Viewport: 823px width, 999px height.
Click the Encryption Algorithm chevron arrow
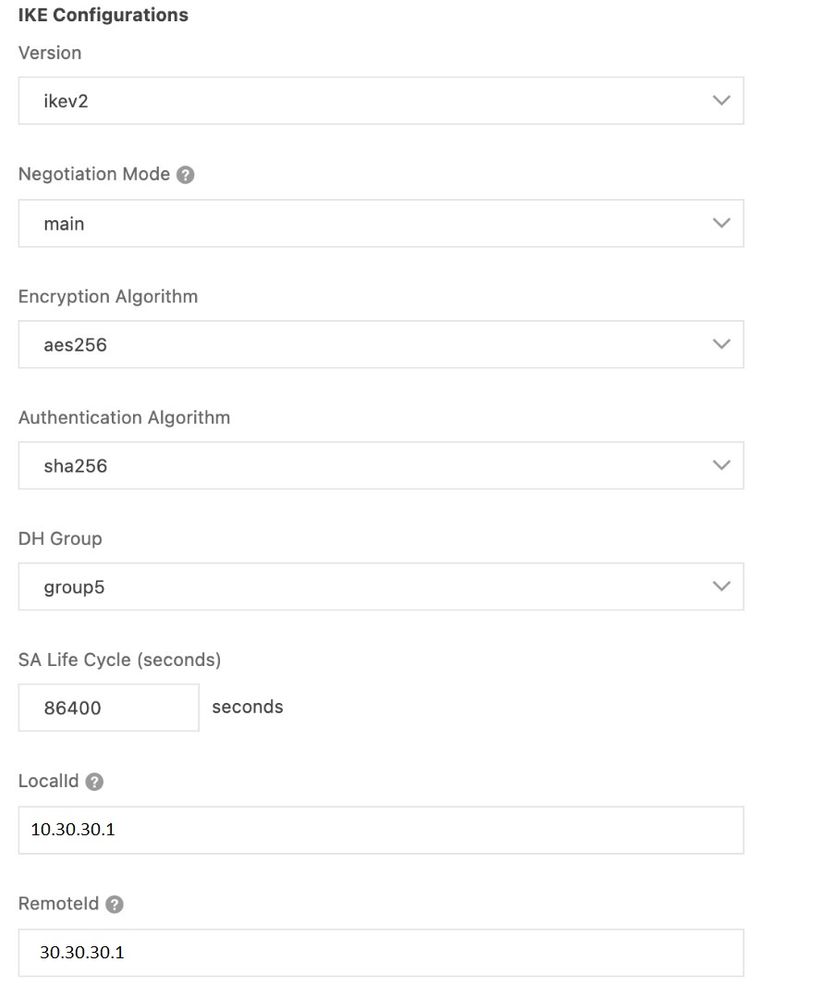click(722, 345)
